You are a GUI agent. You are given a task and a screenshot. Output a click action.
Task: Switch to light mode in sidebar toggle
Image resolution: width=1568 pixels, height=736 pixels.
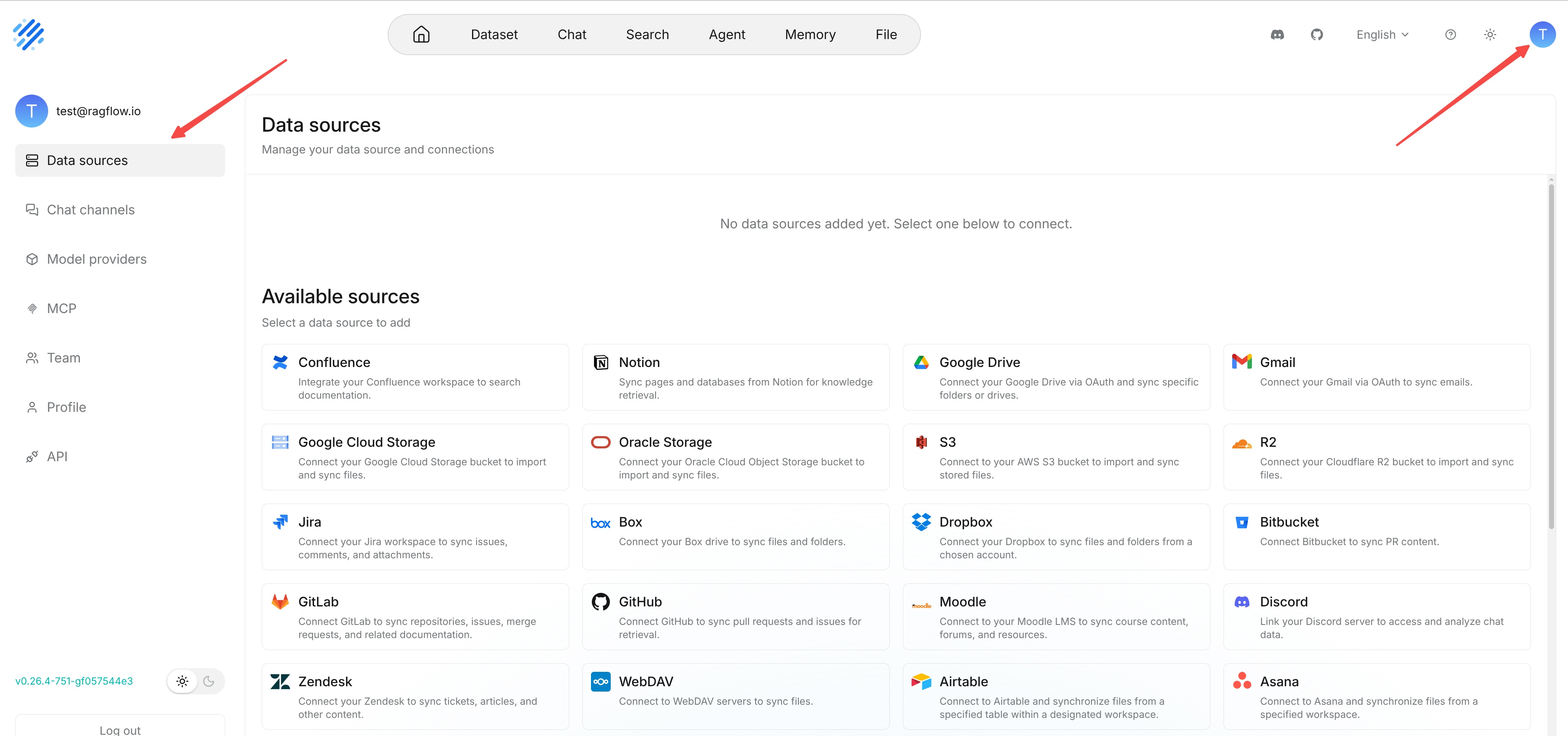(x=182, y=680)
